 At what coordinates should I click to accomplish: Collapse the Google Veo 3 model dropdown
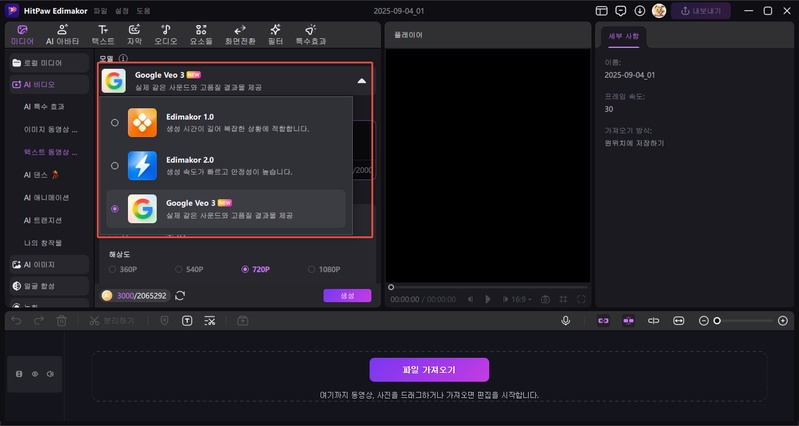361,81
